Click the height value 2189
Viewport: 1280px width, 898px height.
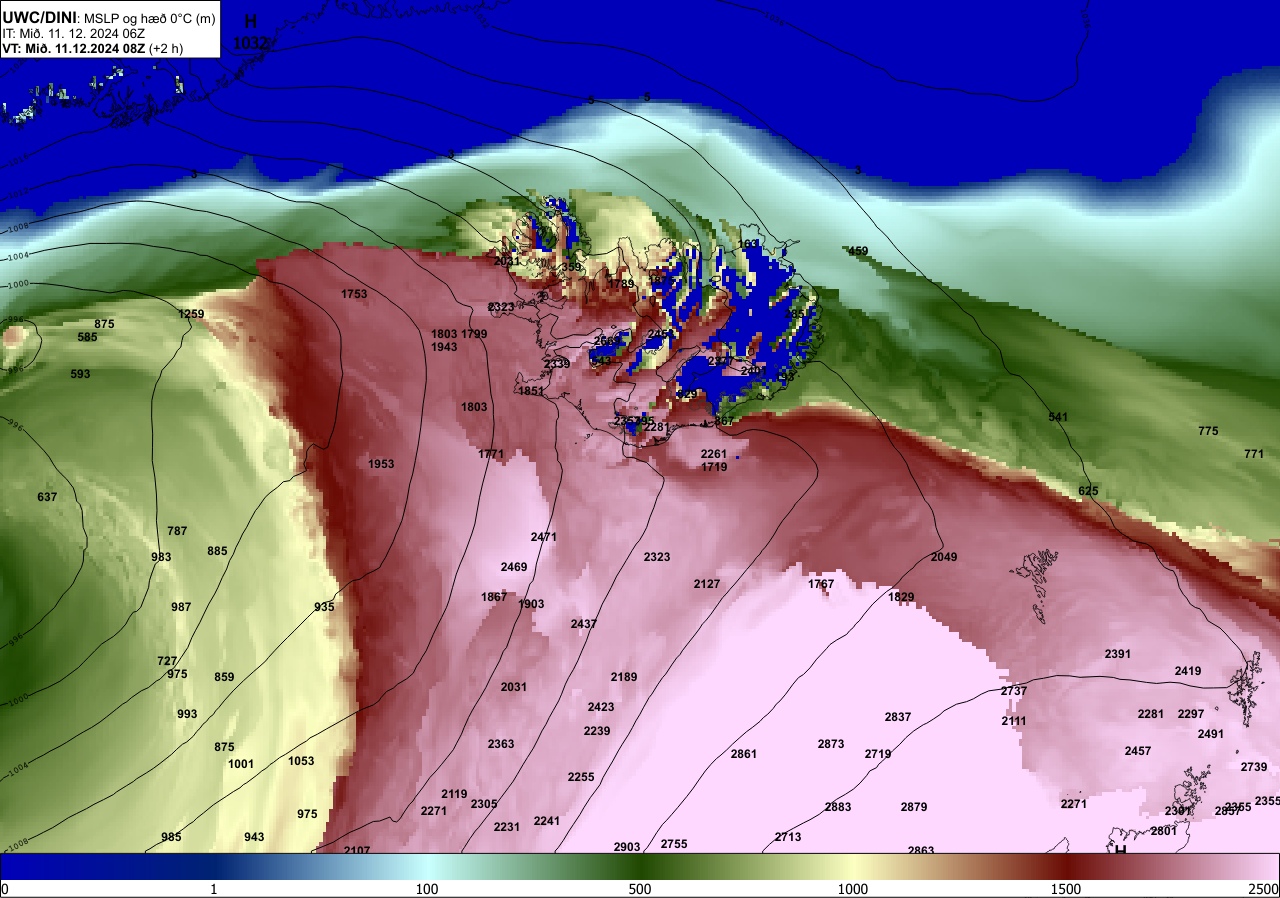click(x=624, y=677)
